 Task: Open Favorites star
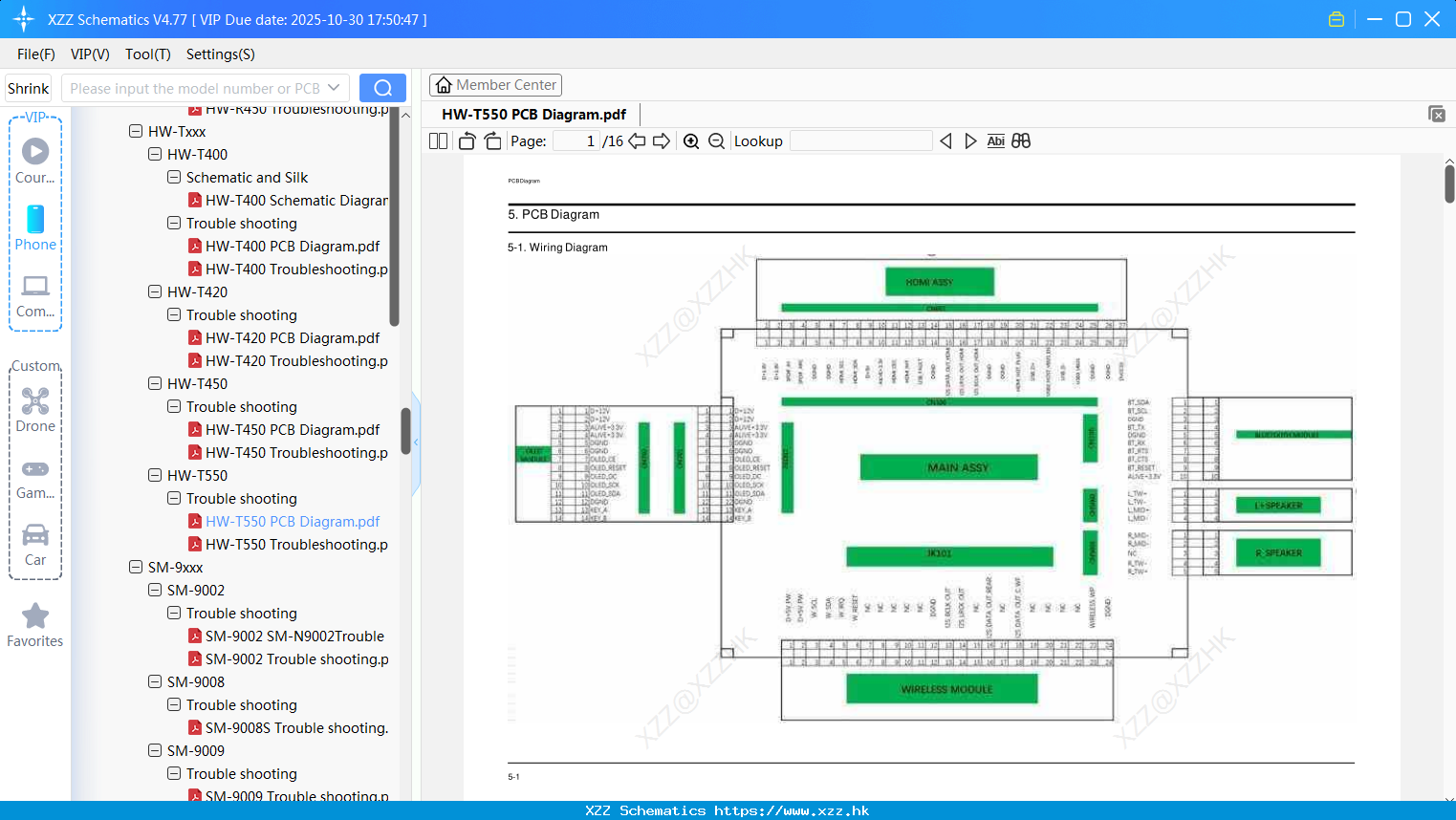click(35, 615)
